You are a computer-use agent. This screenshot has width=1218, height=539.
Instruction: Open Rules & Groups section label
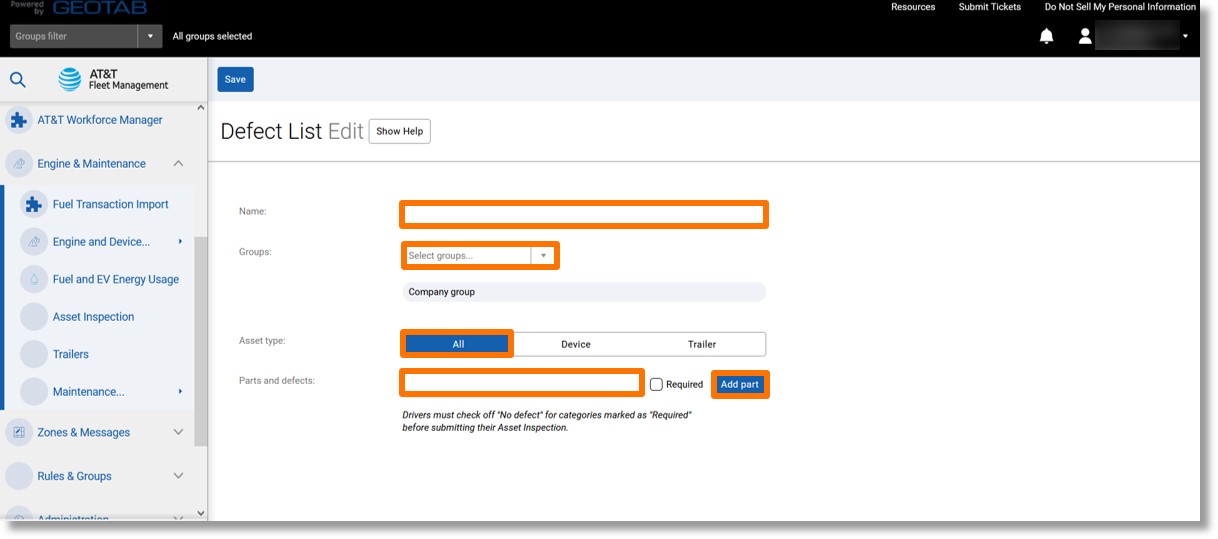coord(75,476)
